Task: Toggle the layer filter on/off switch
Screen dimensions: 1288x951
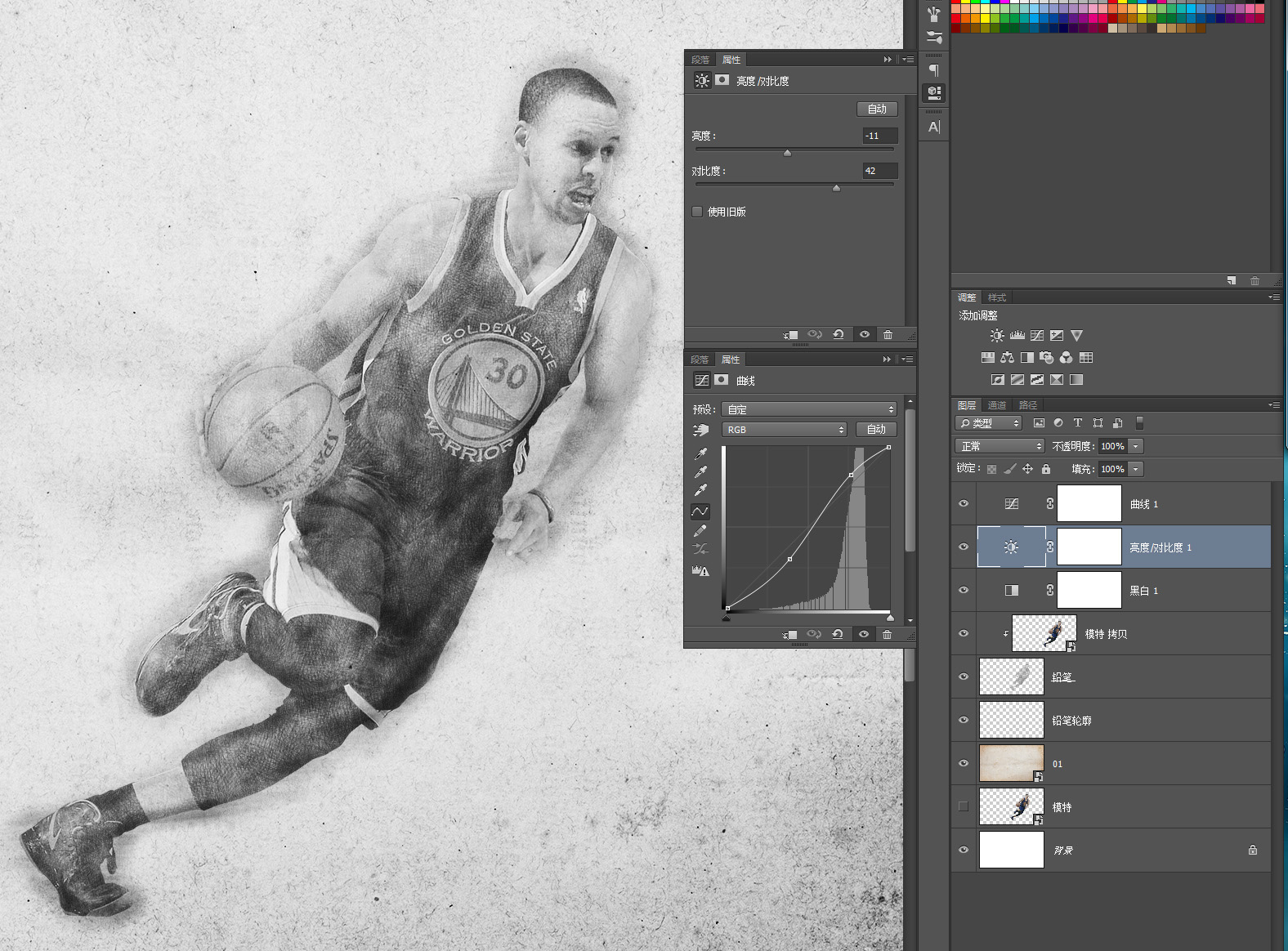Action: (1139, 423)
